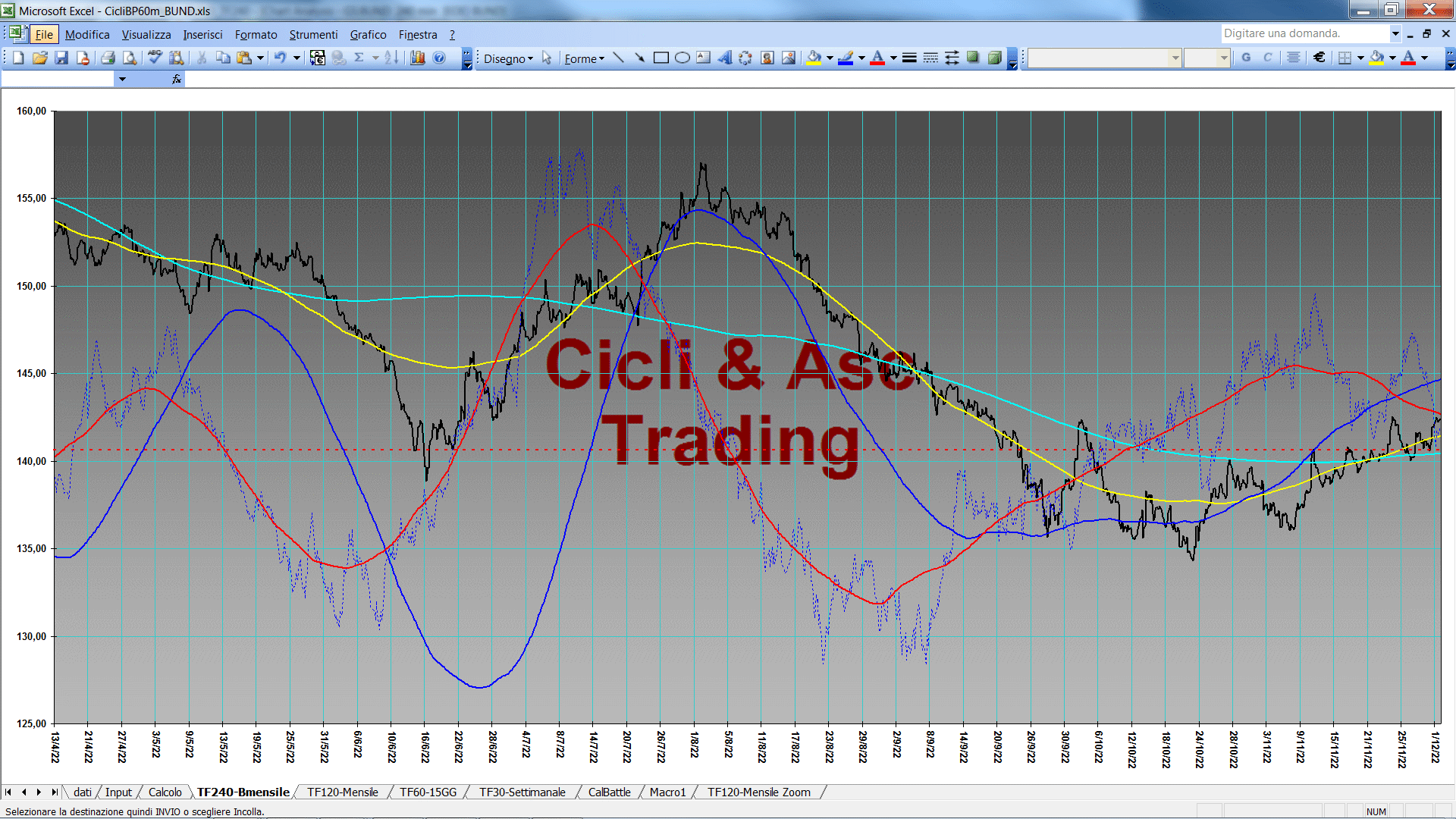Apply the Euro currency style
This screenshot has width=1456, height=819.
click(x=1319, y=58)
